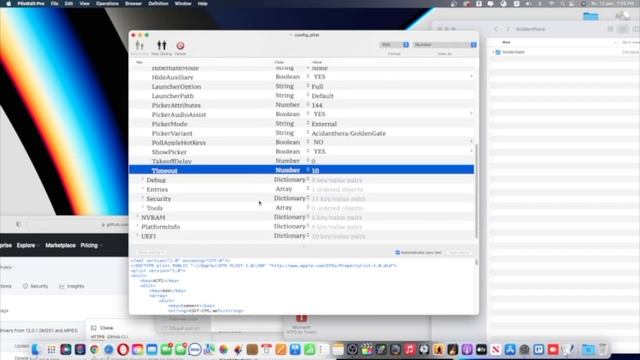Viewport: 640px width, 360px height.
Task: Expand the PlatformInfo dictionary row
Action: tap(138, 227)
